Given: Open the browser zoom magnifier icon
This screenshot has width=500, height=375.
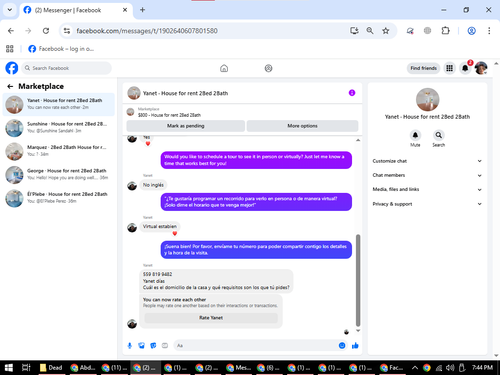Looking at the screenshot, I should pos(370,31).
